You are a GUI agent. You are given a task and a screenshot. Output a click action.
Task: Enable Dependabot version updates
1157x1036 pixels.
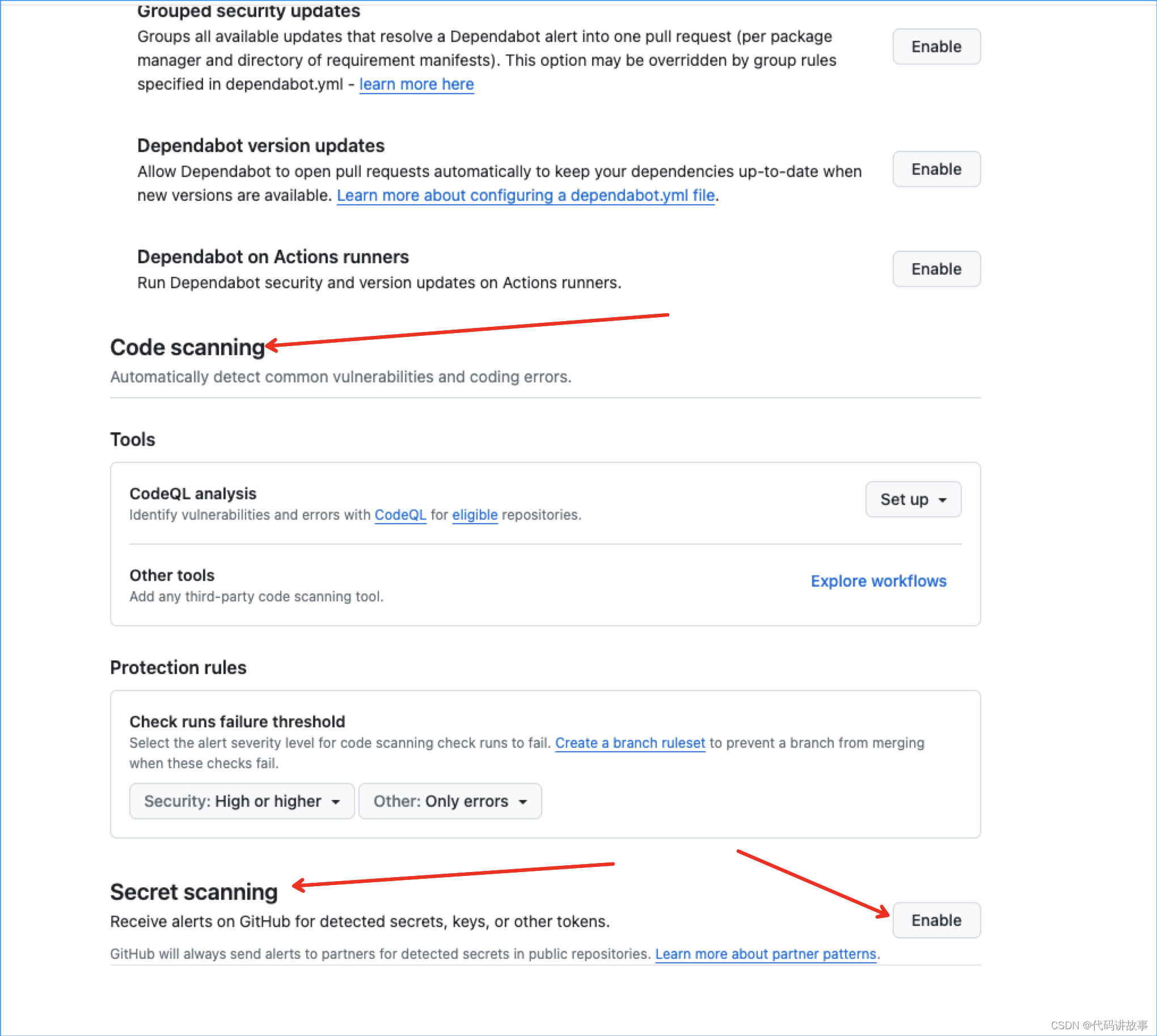pos(936,169)
